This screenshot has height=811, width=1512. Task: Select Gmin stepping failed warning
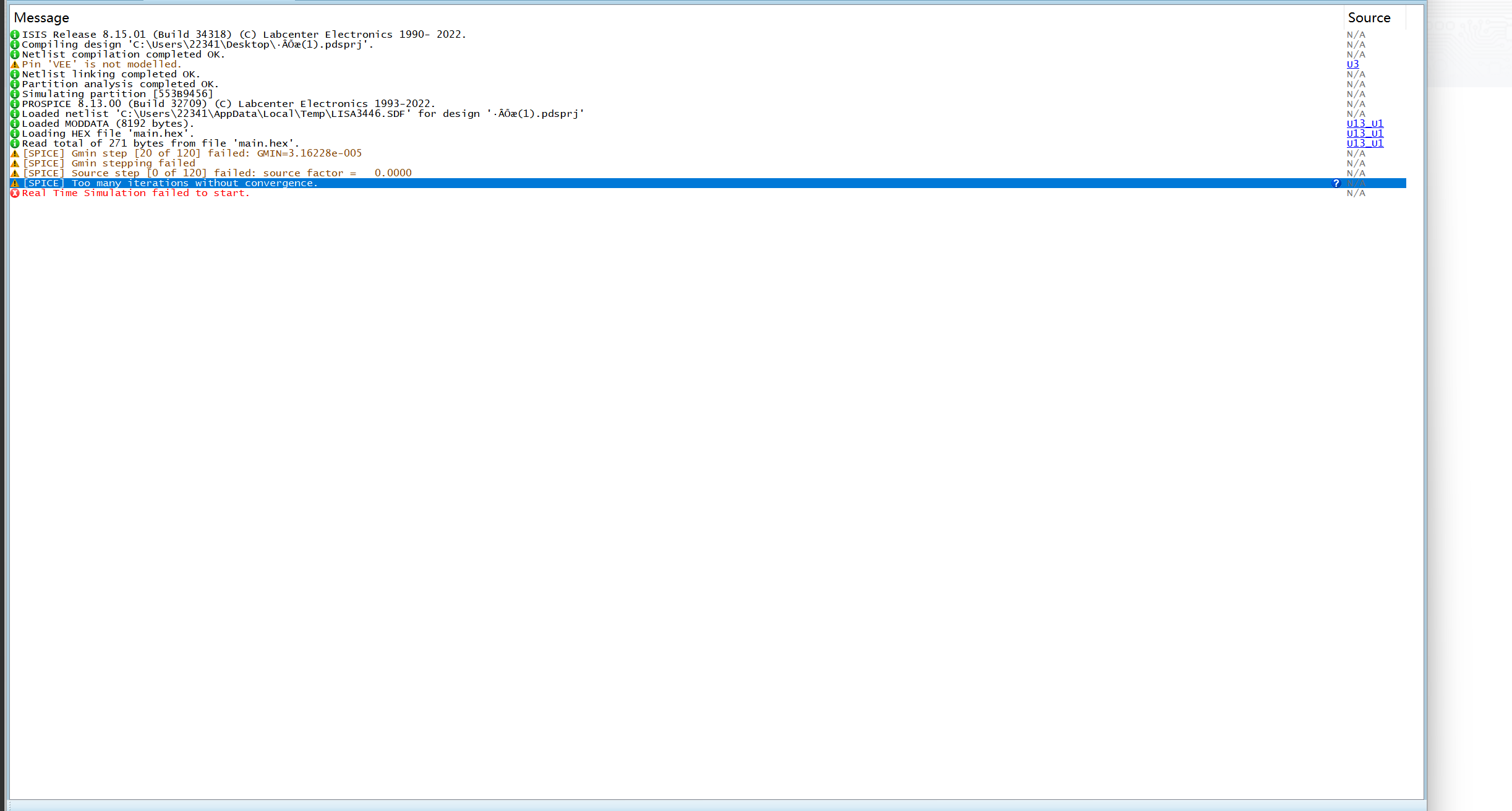[109, 163]
